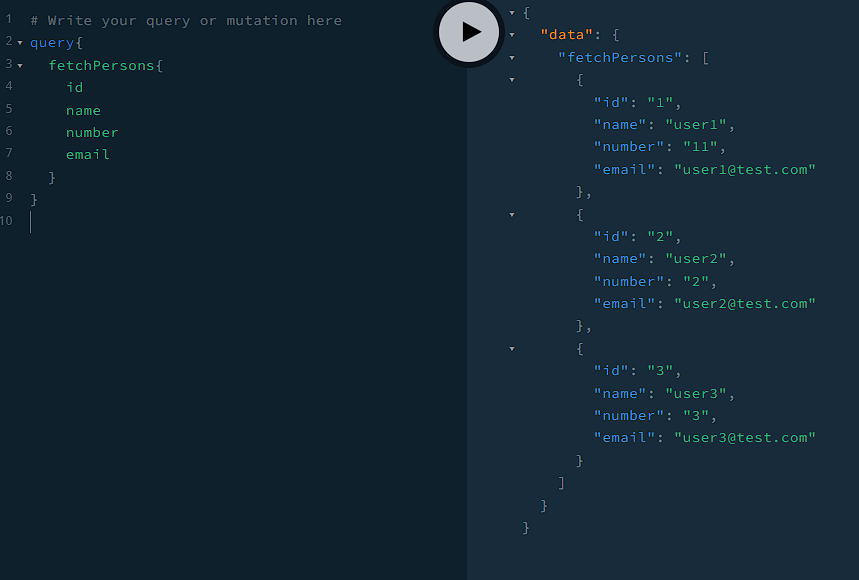Click the Play button to execute the query
The image size is (859, 580).
click(469, 32)
